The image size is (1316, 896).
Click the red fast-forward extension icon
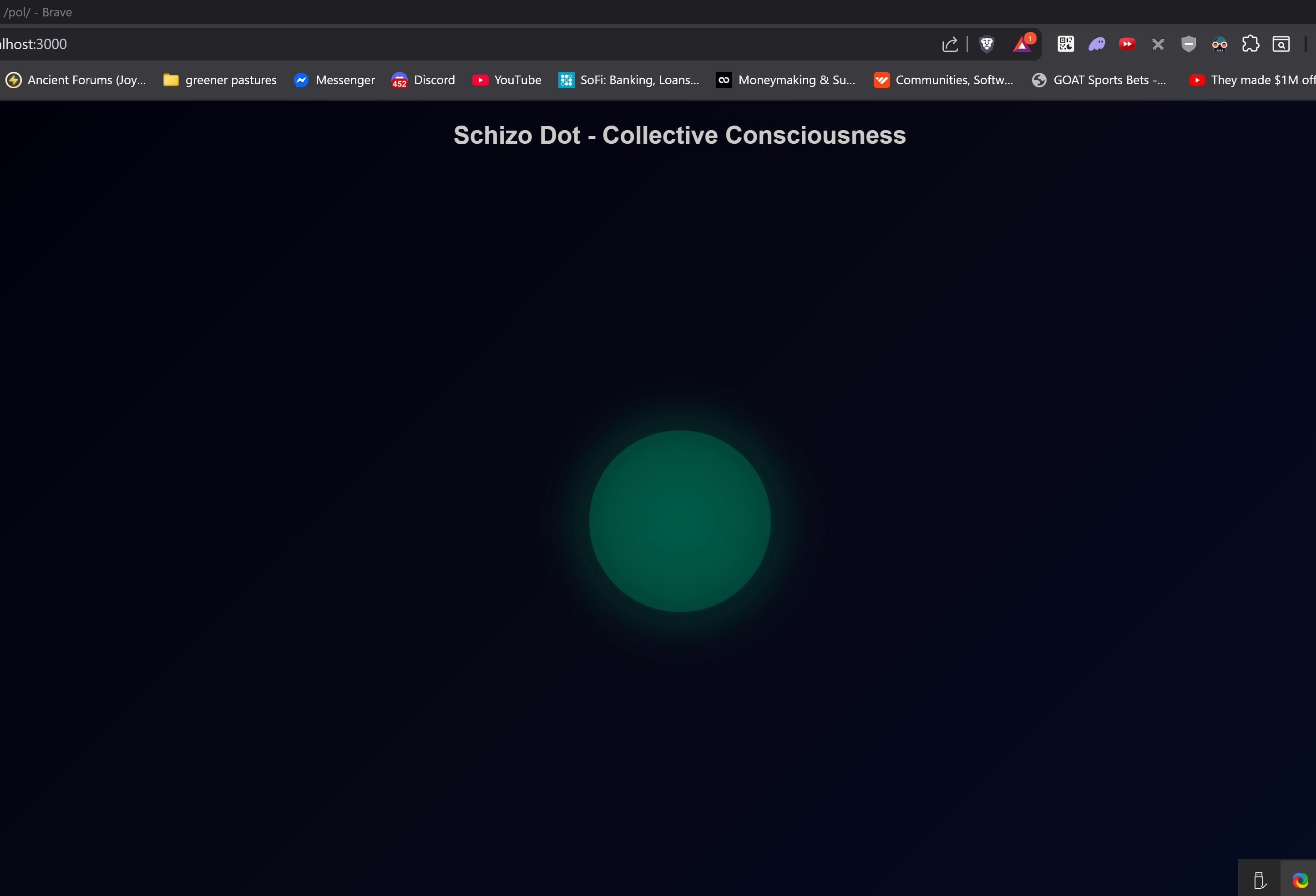point(1127,44)
